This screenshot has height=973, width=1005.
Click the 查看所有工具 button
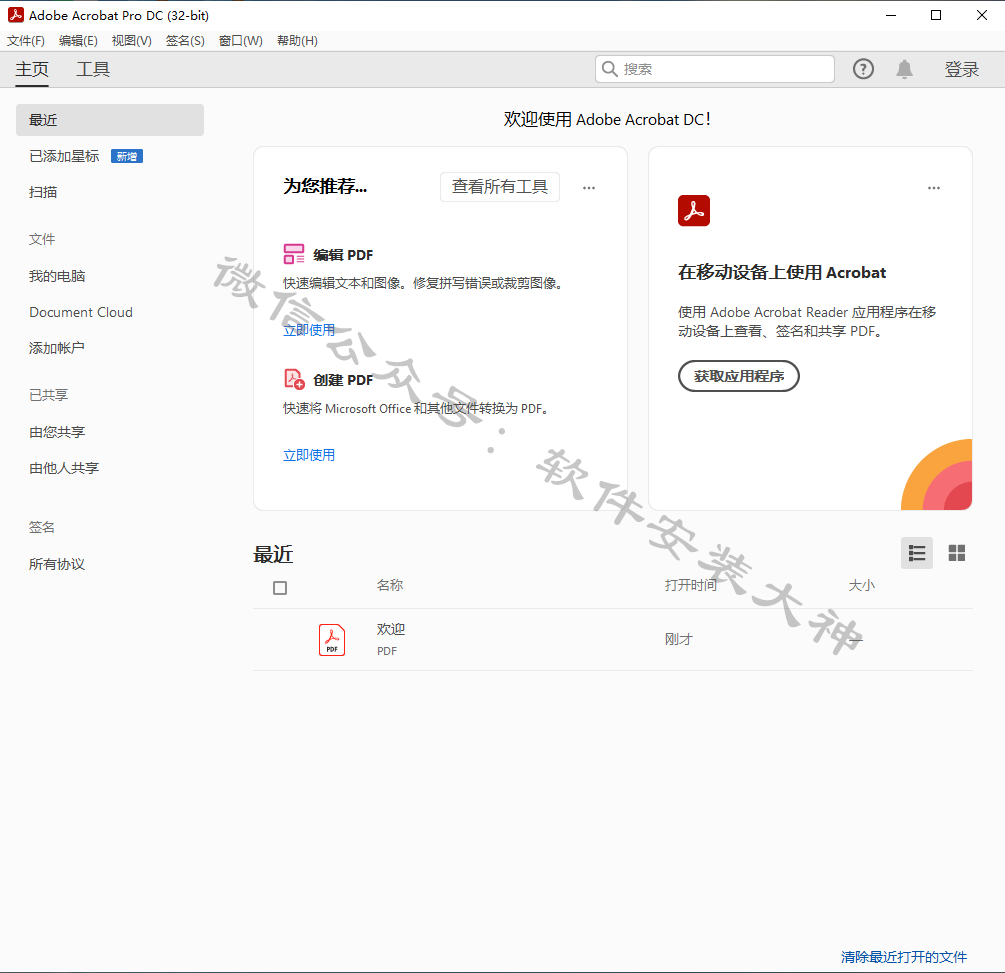499,187
